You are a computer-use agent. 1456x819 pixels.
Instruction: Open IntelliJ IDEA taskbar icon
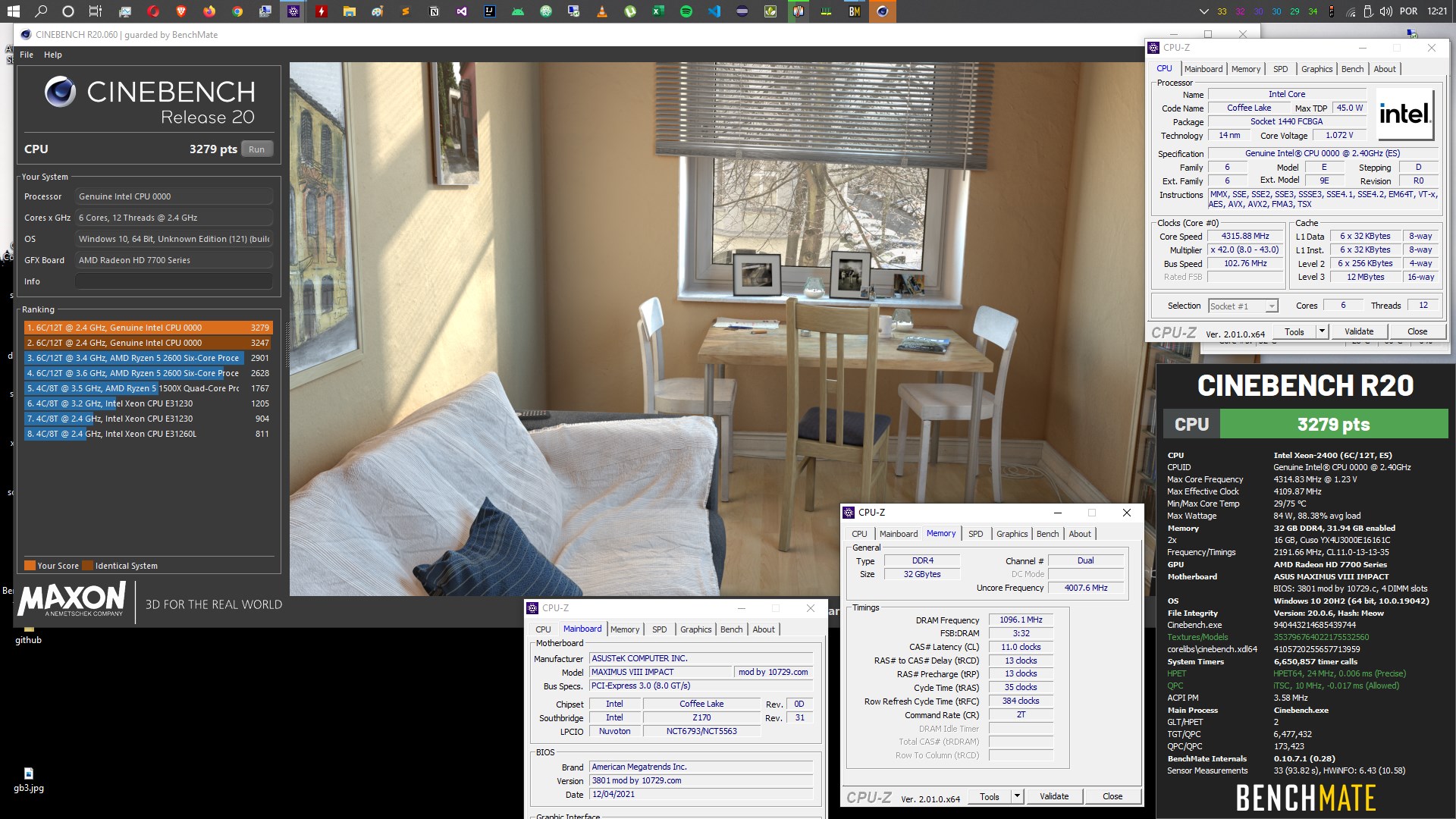(490, 11)
